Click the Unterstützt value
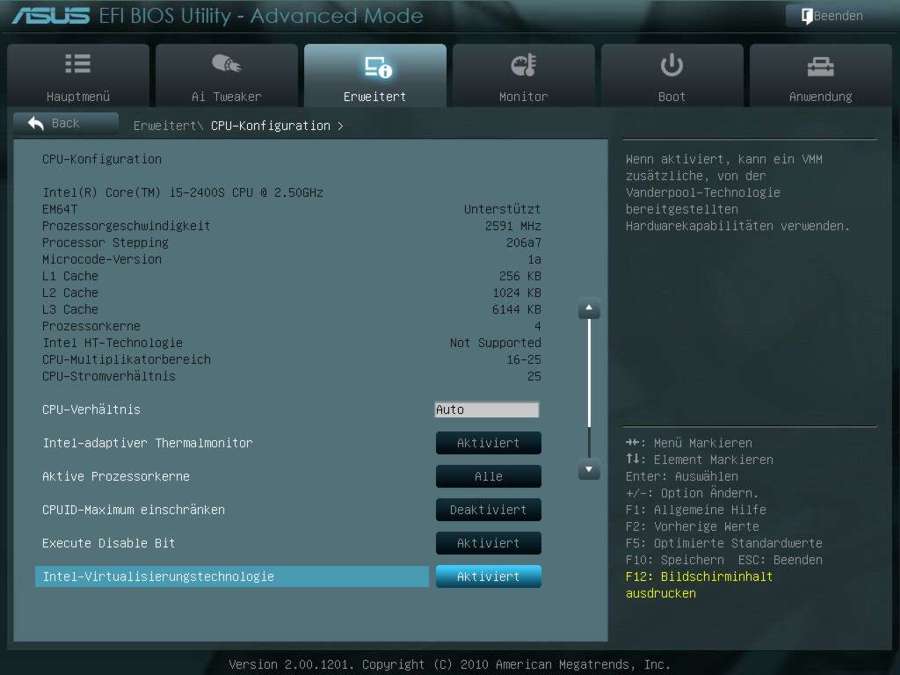The height and width of the screenshot is (675, 900). click(502, 209)
